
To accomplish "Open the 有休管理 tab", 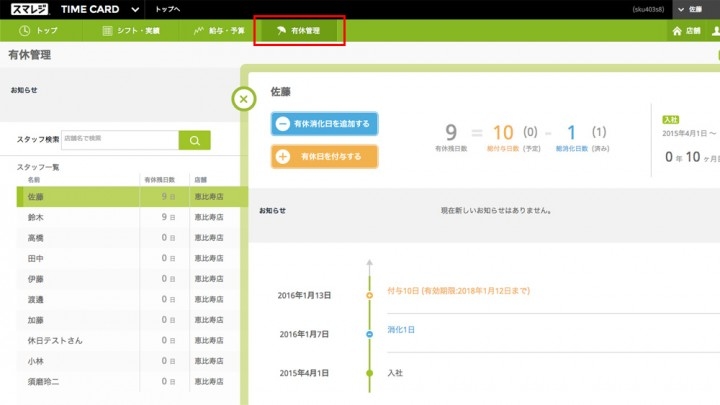I will coord(300,31).
